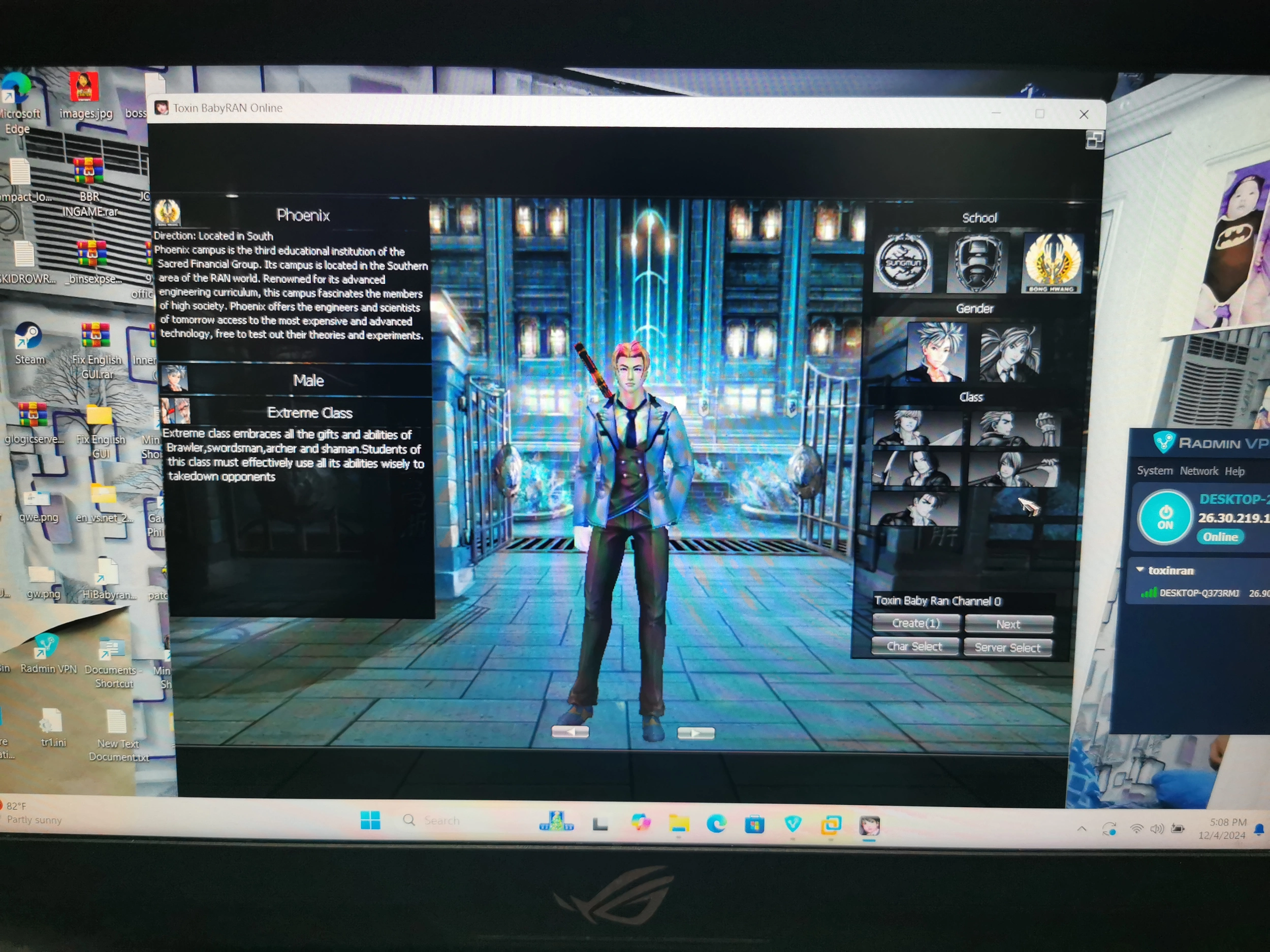Go back with Char Select button
Screen dimensions: 1270x952
point(914,646)
